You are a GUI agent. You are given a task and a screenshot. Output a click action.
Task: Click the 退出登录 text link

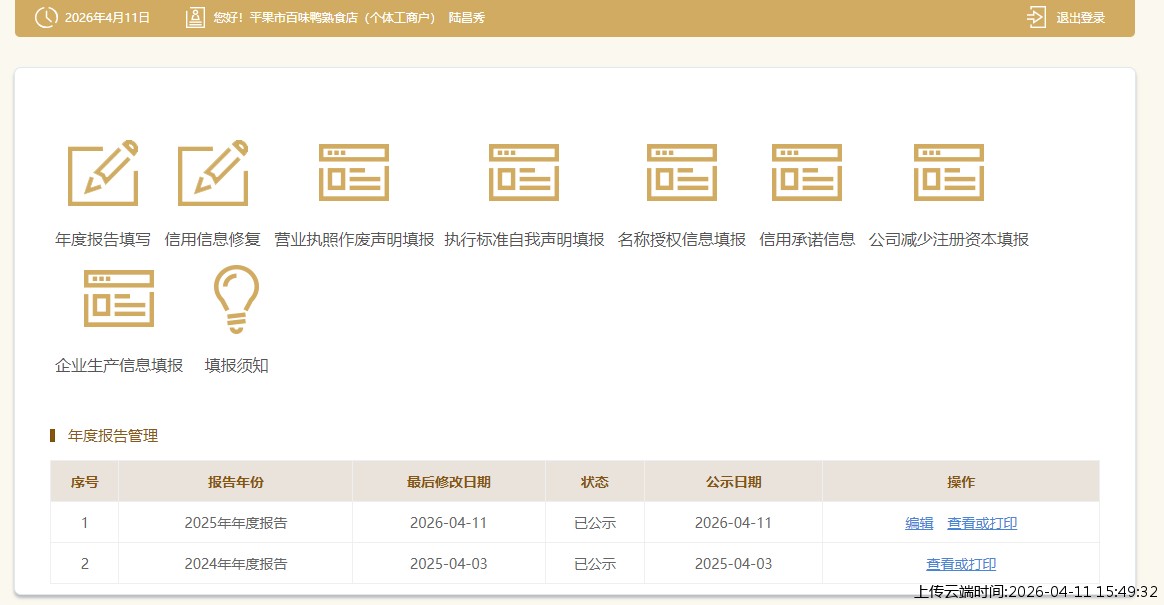(x=1081, y=18)
